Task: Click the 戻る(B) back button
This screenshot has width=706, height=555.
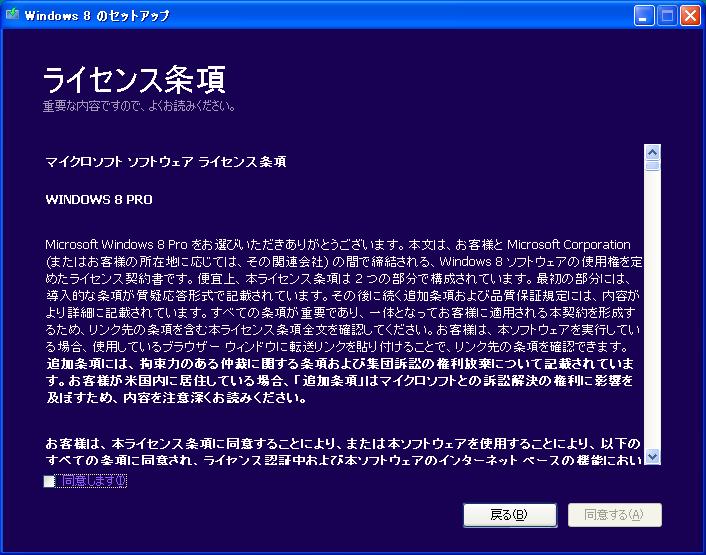Action: [x=510, y=514]
